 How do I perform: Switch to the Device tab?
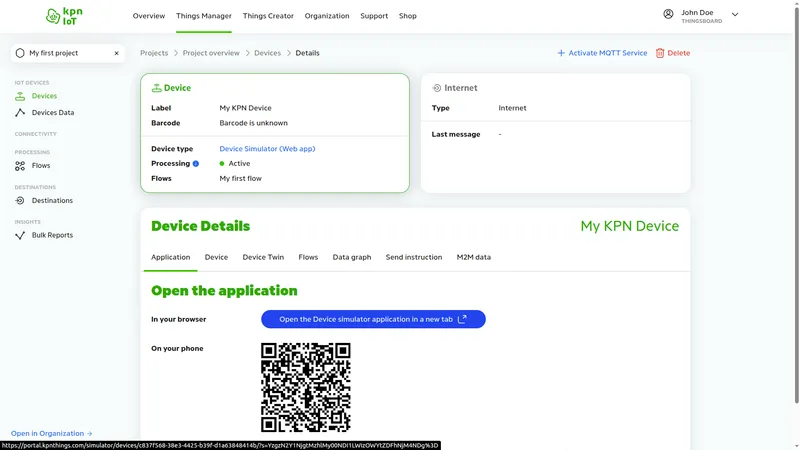(x=216, y=257)
